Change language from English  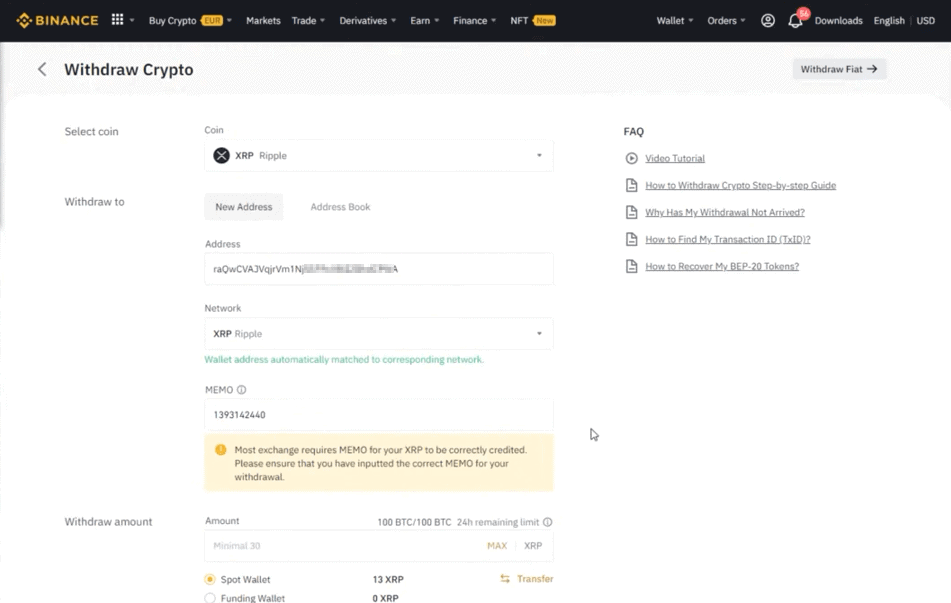pos(889,21)
